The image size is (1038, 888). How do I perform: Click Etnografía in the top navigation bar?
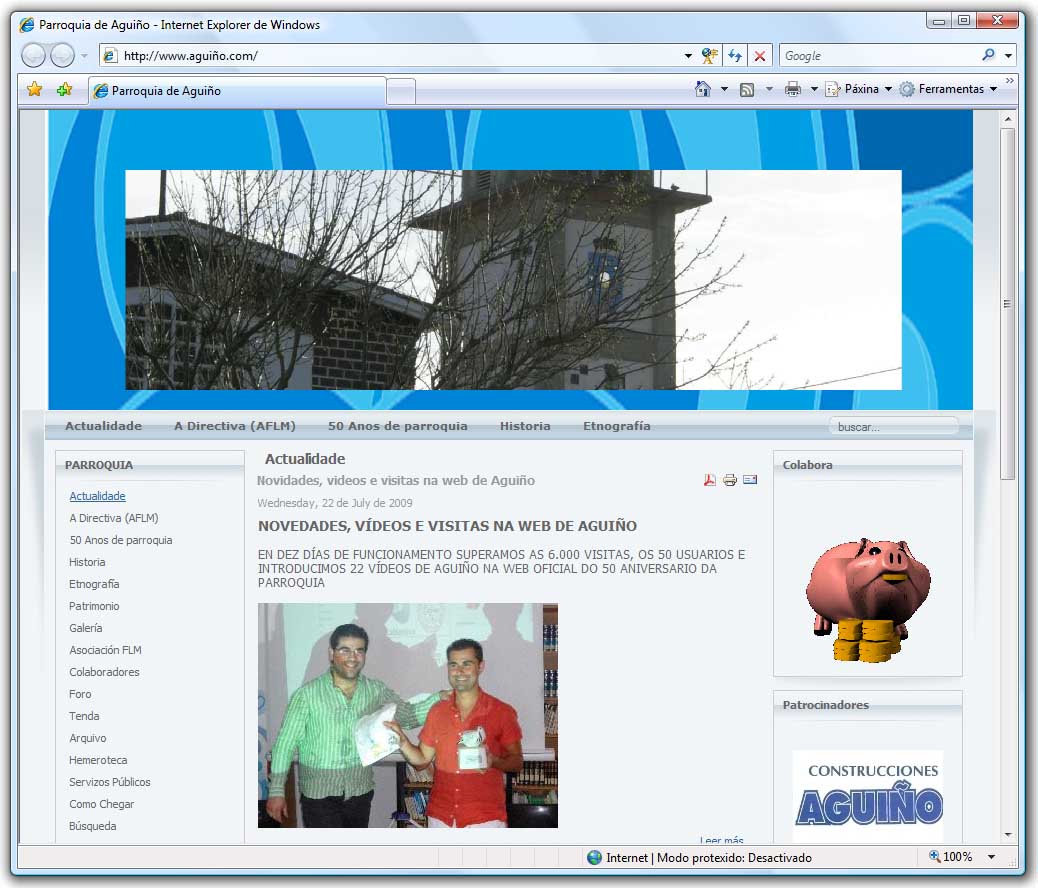click(616, 426)
